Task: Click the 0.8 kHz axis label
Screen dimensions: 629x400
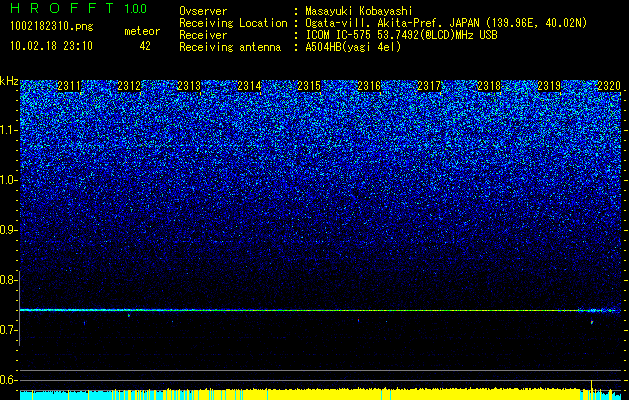Action: click(x=9, y=280)
